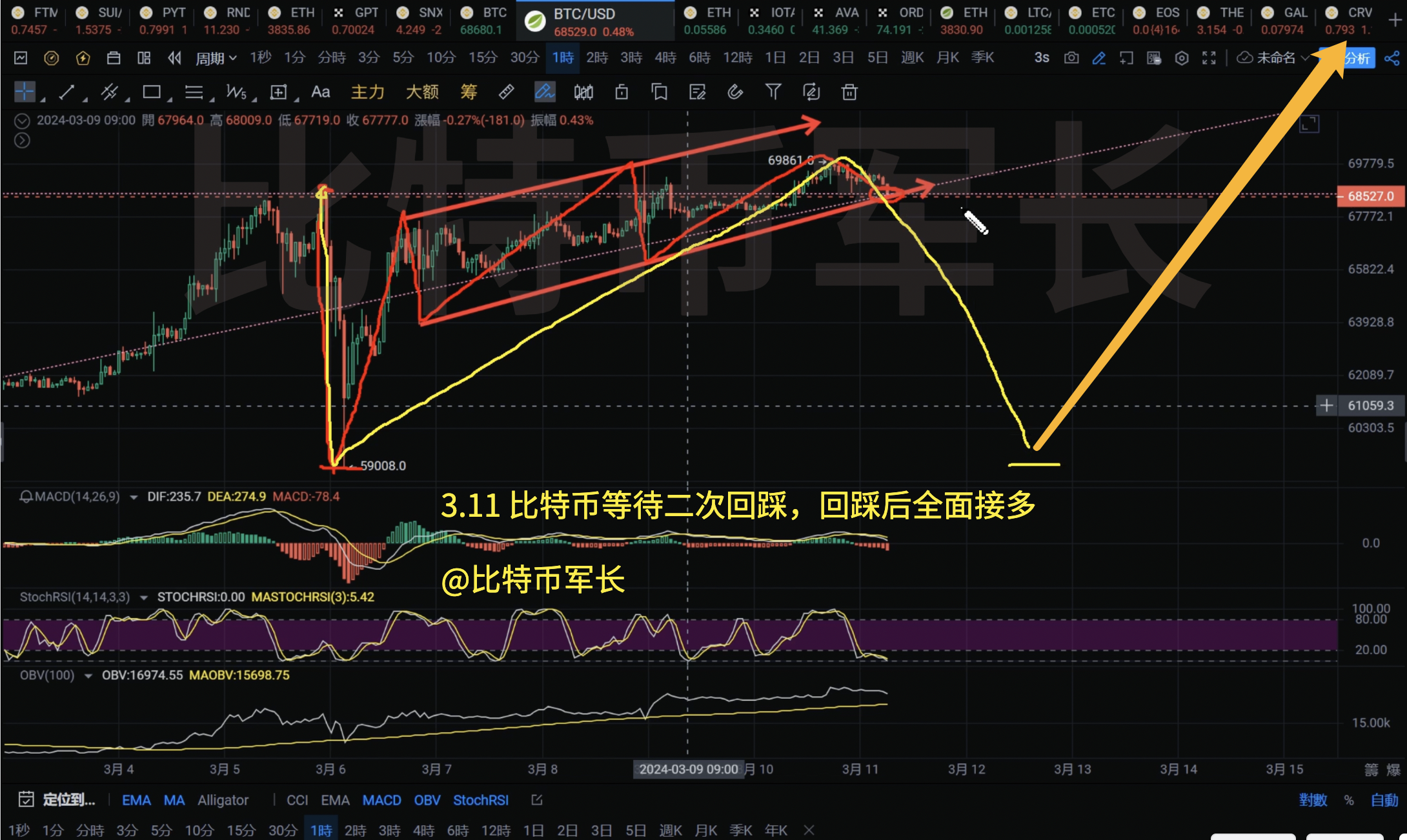The height and width of the screenshot is (840, 1407).
Task: Toggle the Alligator indicator
Action: pyautogui.click(x=223, y=800)
